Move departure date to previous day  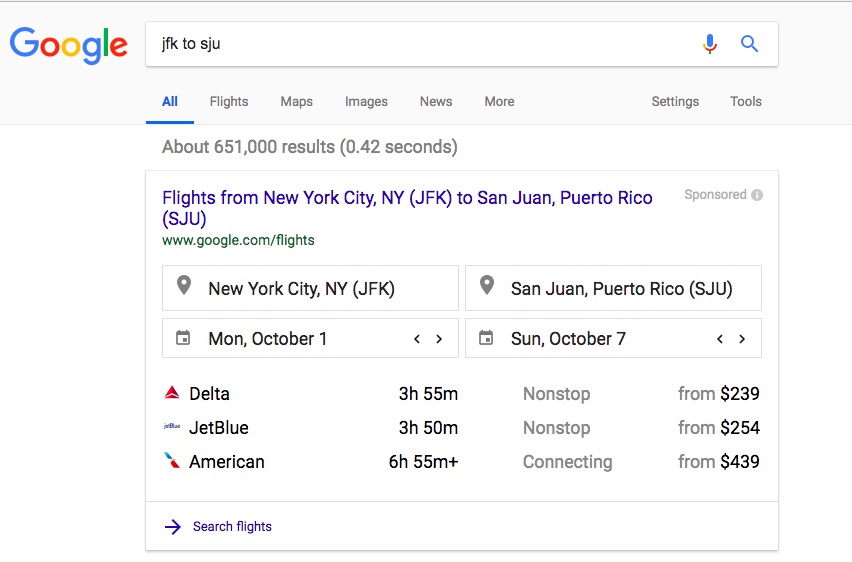click(417, 339)
